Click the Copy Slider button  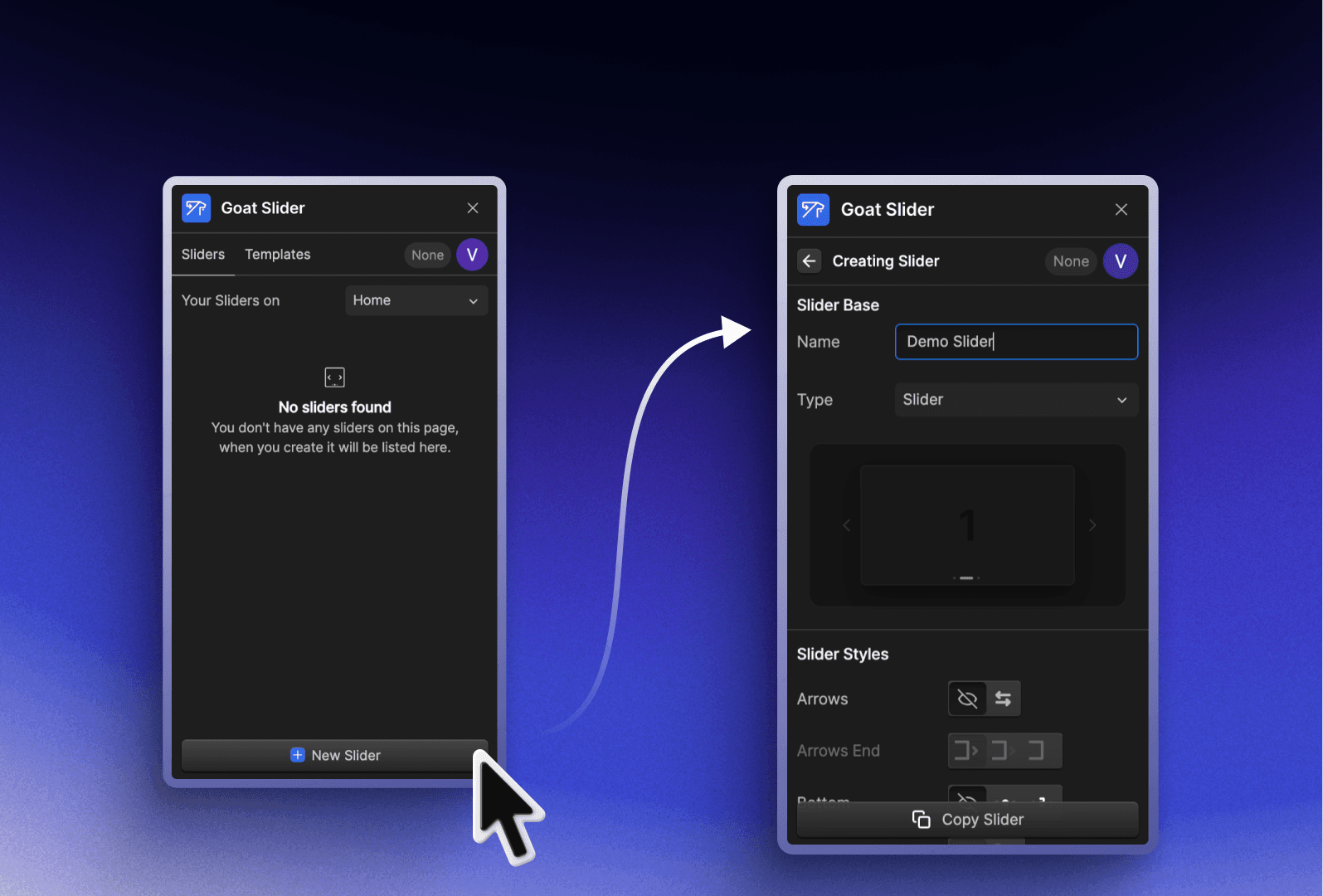967,820
